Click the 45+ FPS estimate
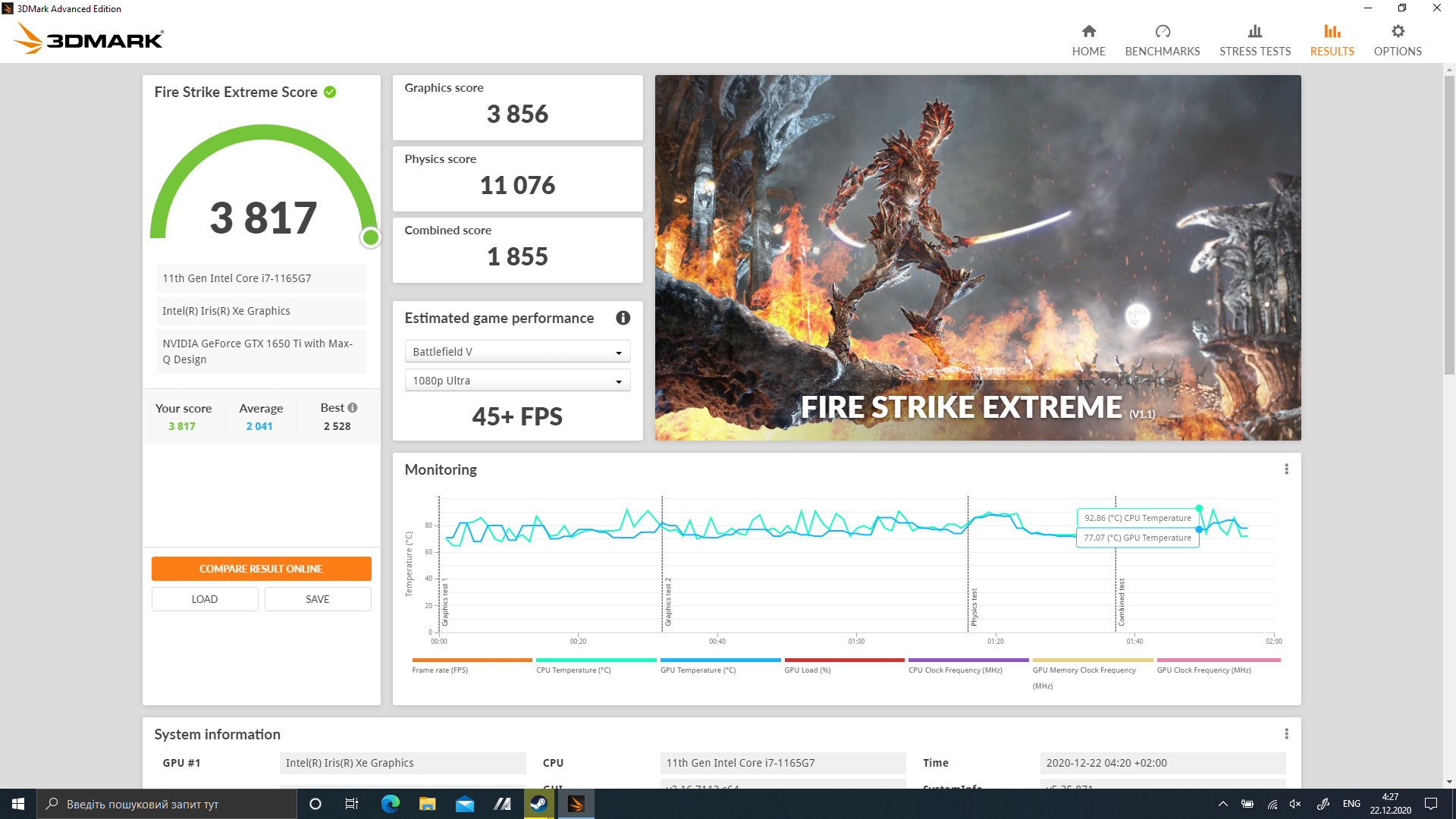Viewport: 1456px width, 819px height. 517,416
